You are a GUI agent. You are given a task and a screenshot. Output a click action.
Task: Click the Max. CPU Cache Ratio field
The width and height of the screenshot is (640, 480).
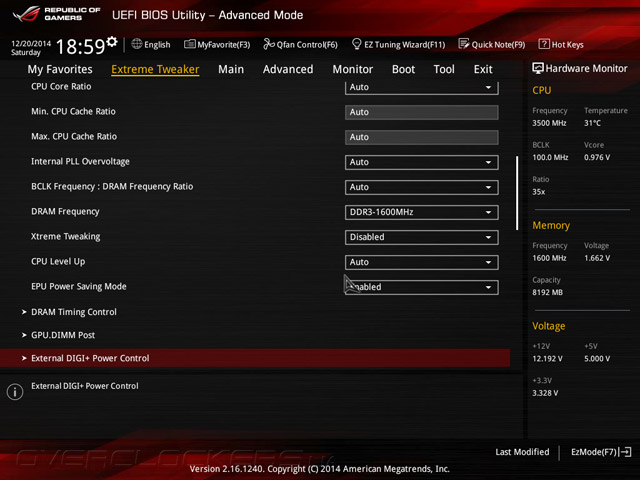pos(421,137)
